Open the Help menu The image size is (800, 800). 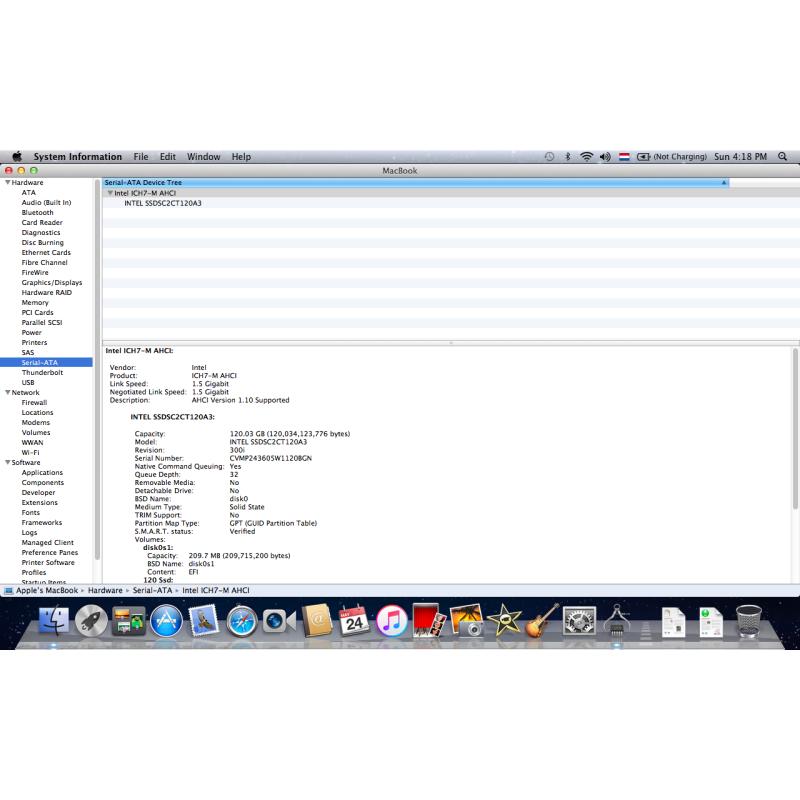point(241,156)
